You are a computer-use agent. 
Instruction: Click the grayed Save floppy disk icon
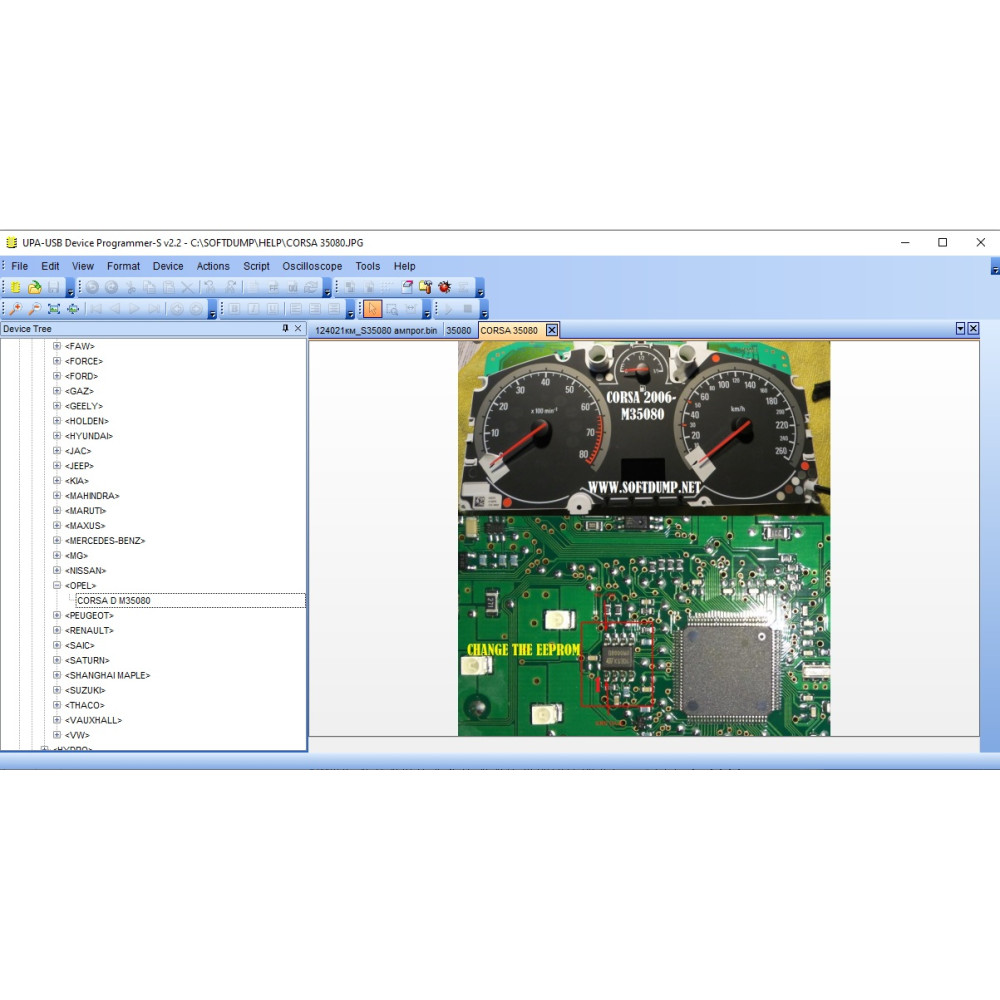pyautogui.click(x=54, y=287)
